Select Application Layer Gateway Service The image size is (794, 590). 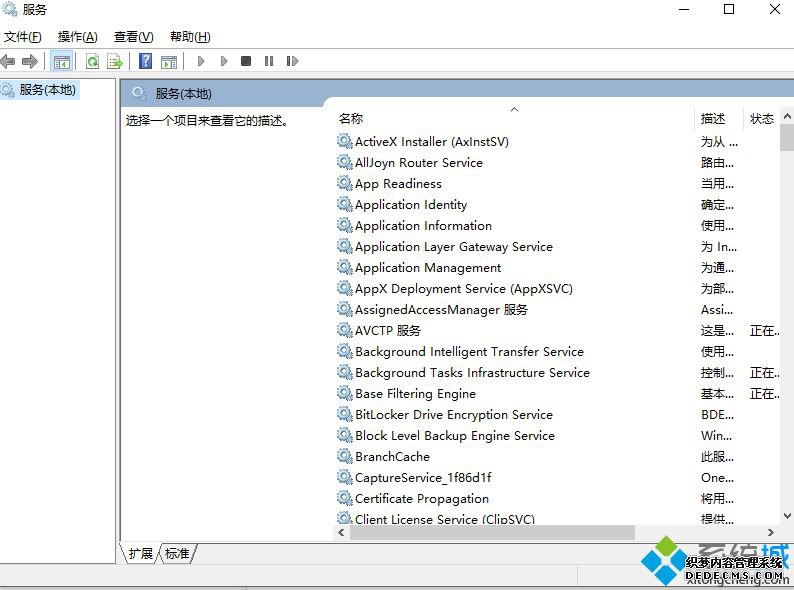click(x=454, y=247)
